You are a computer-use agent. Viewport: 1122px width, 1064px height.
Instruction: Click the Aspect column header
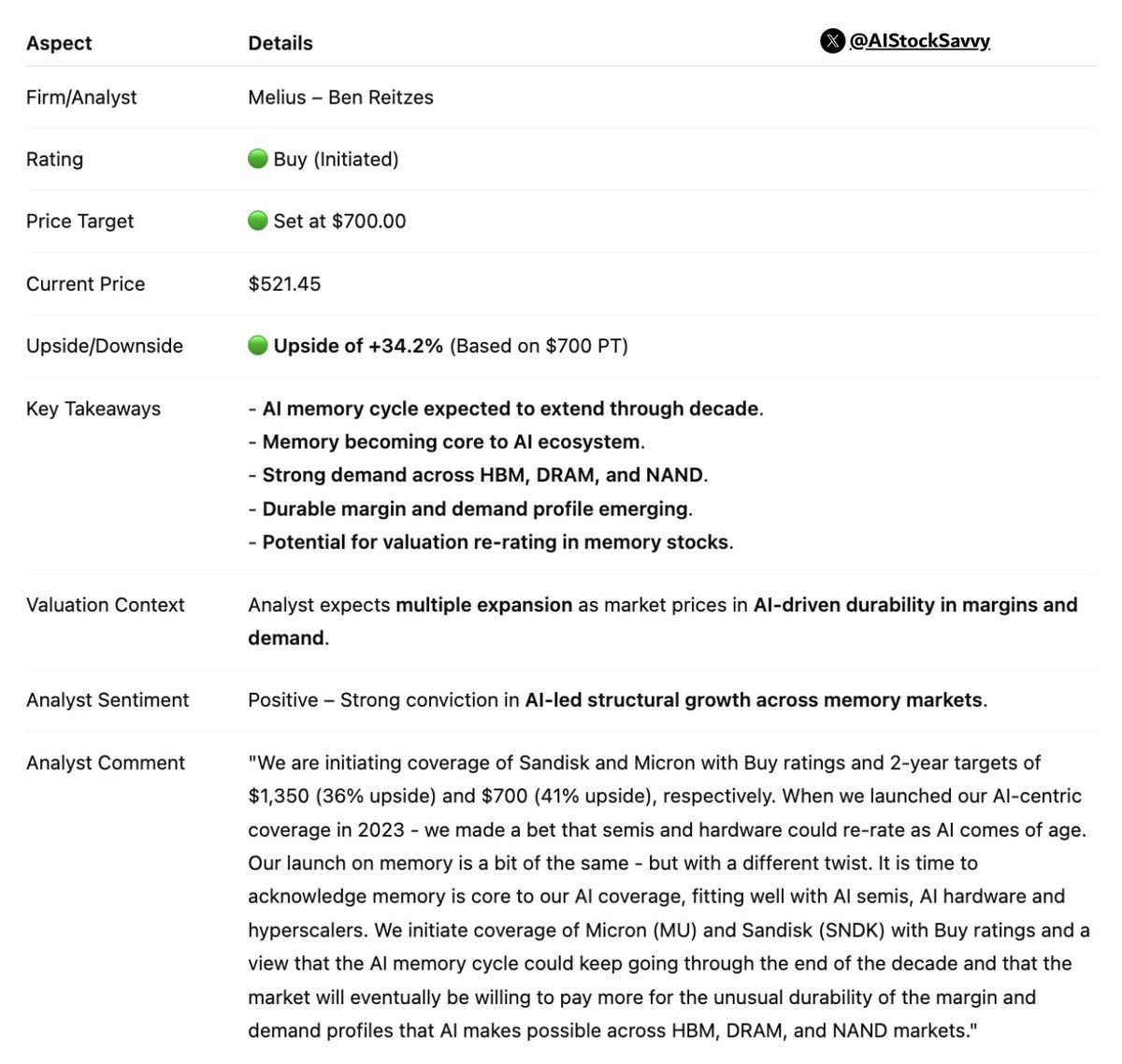pos(59,43)
